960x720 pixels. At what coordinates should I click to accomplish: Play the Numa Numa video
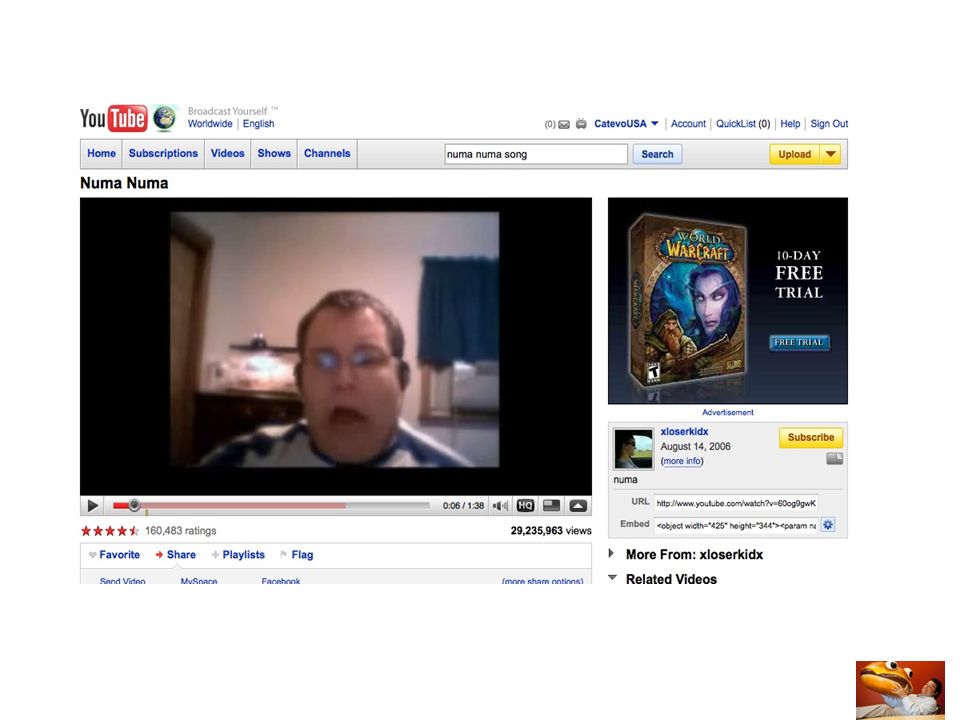tap(92, 506)
